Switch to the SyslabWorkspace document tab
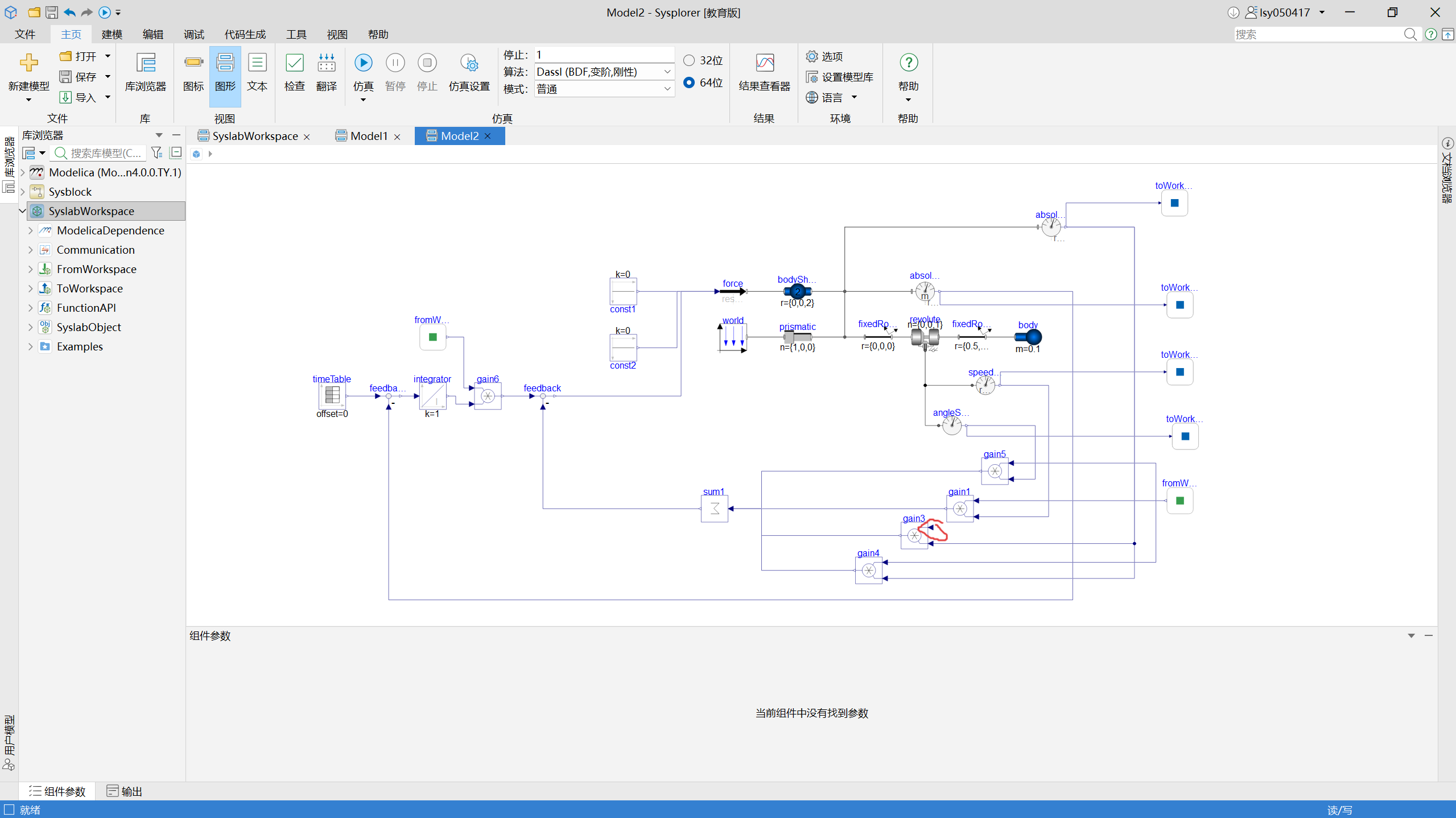 254,136
